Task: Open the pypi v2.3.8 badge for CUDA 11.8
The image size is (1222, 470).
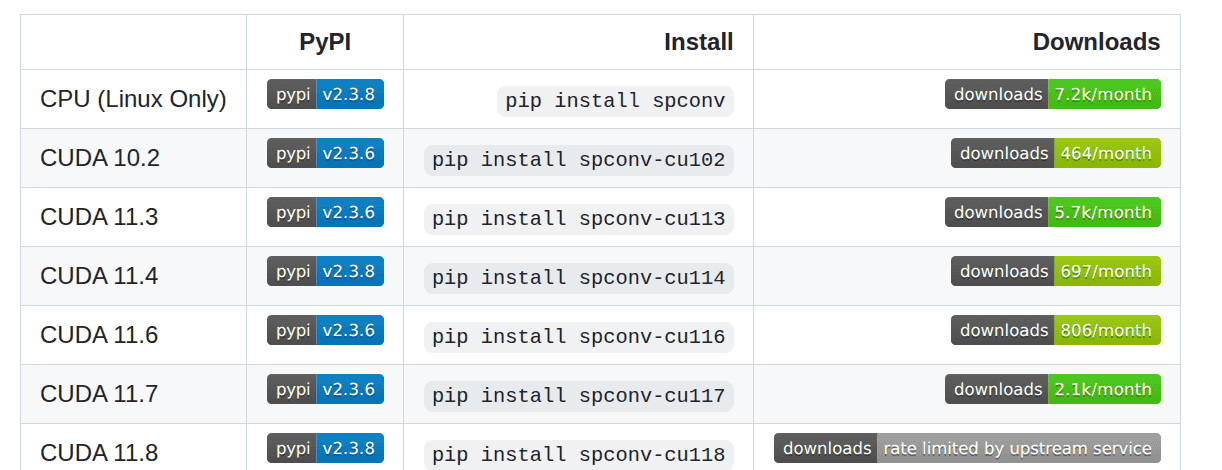Action: point(325,448)
